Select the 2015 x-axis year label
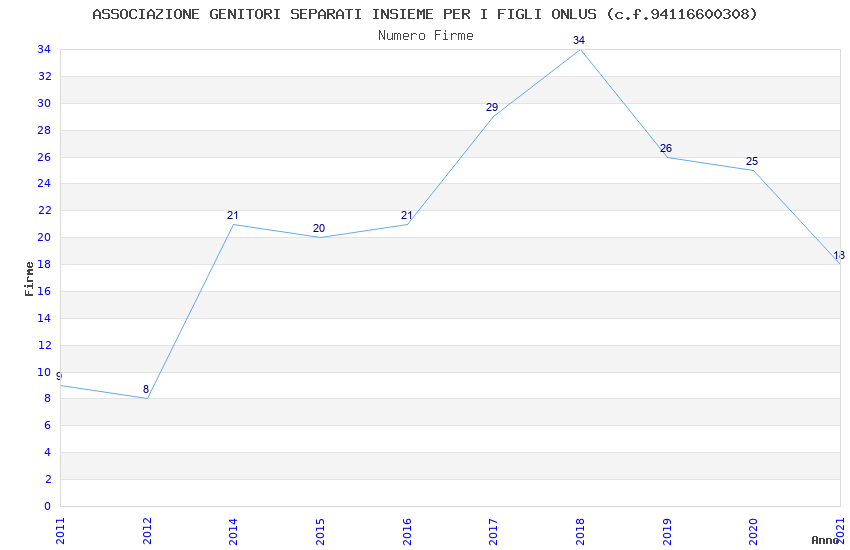 pos(320,531)
